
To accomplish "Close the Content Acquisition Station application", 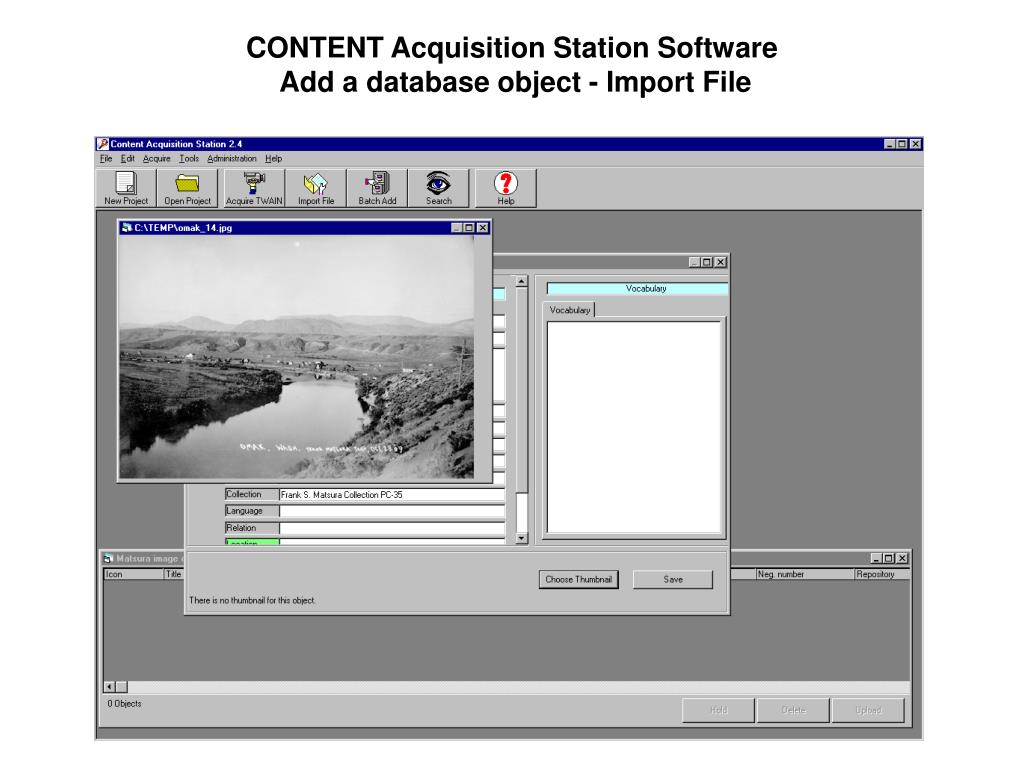I will tap(916, 144).
